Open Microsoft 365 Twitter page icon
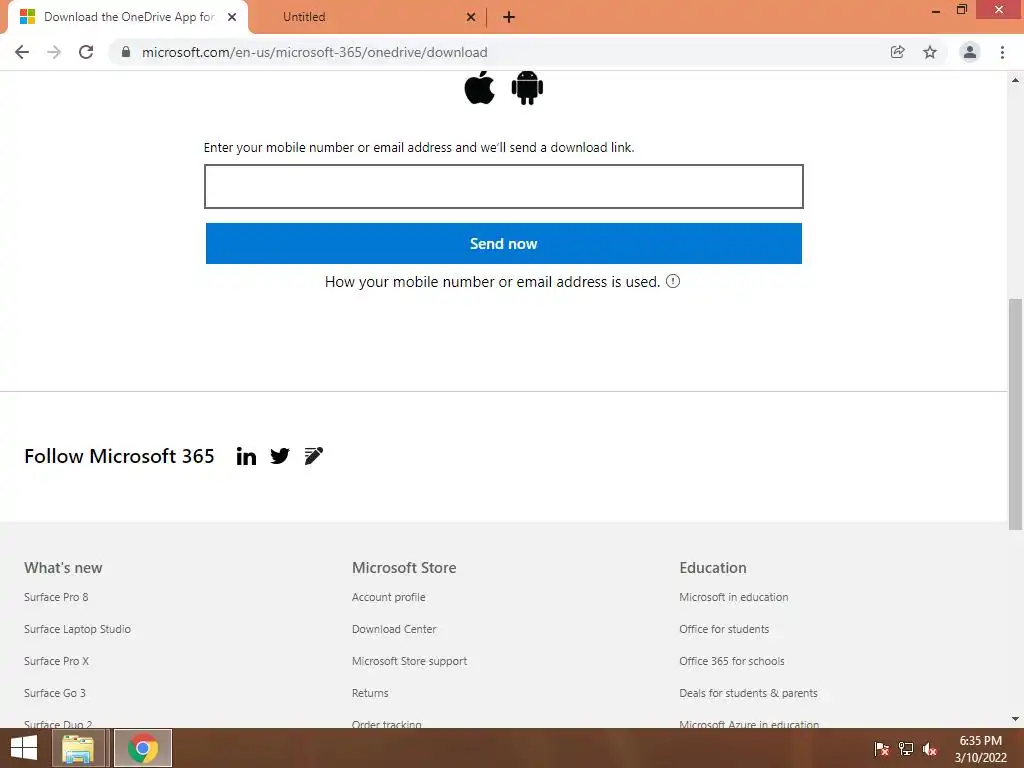The width and height of the screenshot is (1024, 768). pyautogui.click(x=280, y=456)
